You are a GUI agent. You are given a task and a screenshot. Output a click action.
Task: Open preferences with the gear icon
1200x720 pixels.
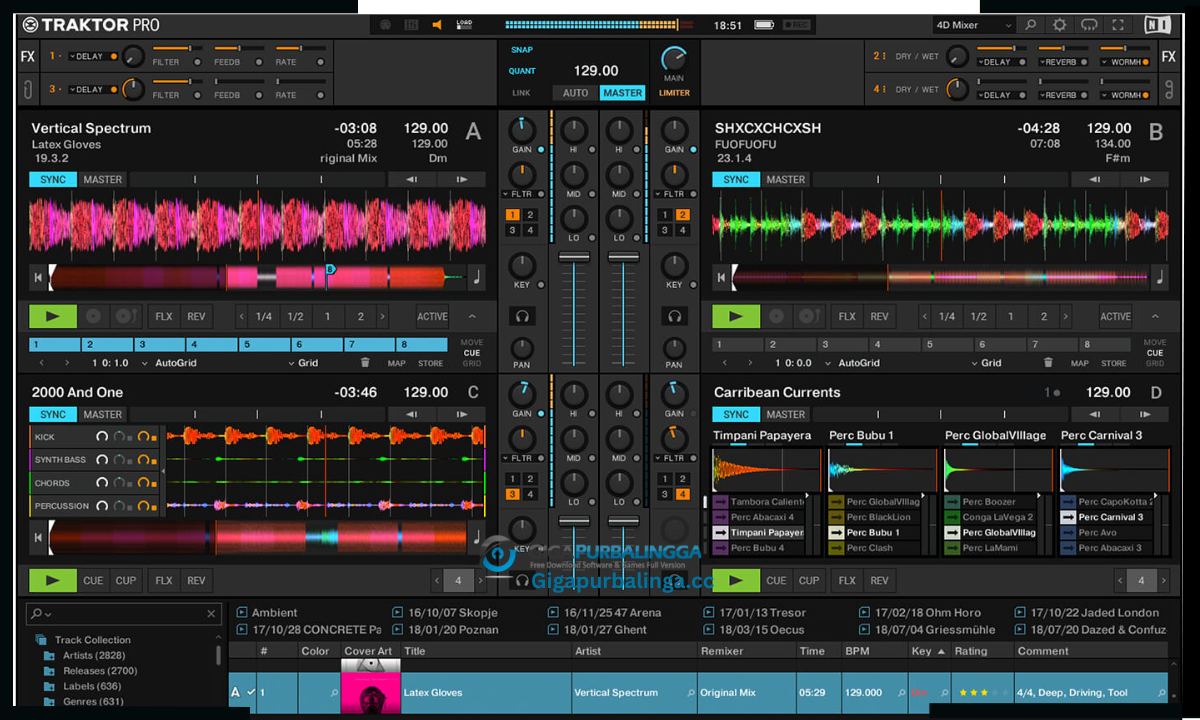1059,25
